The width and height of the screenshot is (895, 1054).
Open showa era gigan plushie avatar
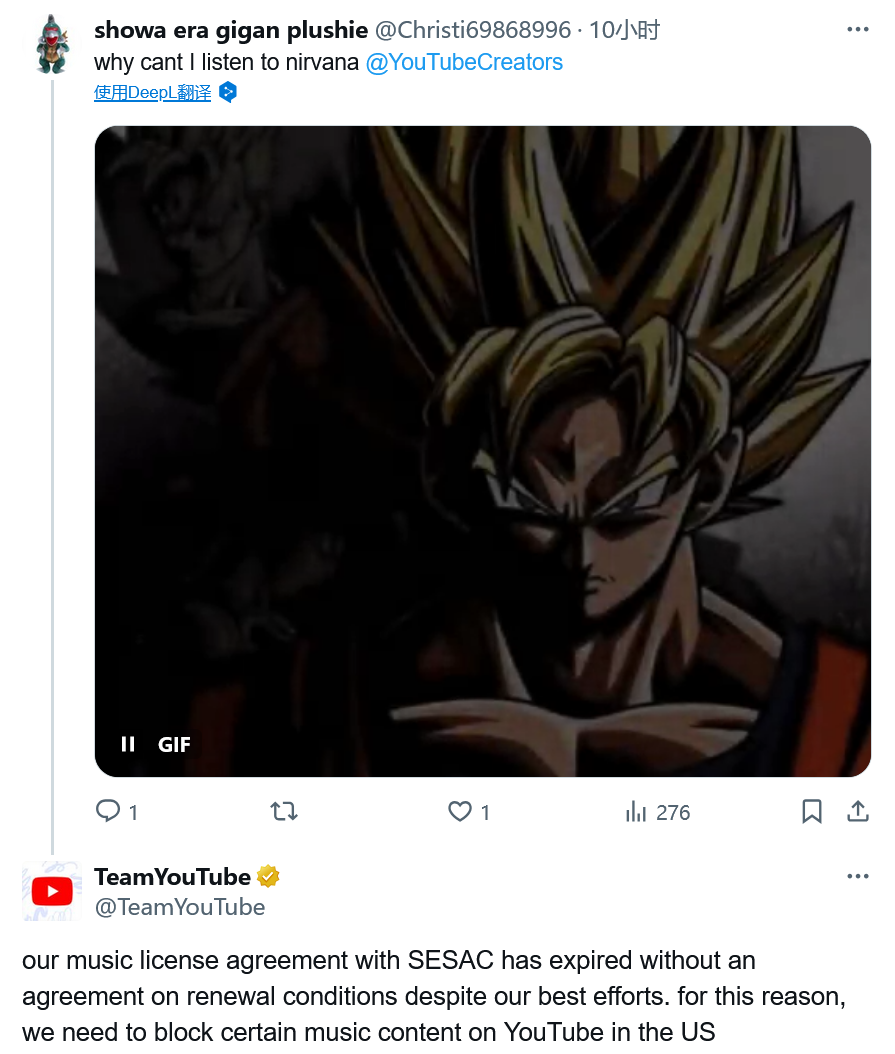[52, 44]
